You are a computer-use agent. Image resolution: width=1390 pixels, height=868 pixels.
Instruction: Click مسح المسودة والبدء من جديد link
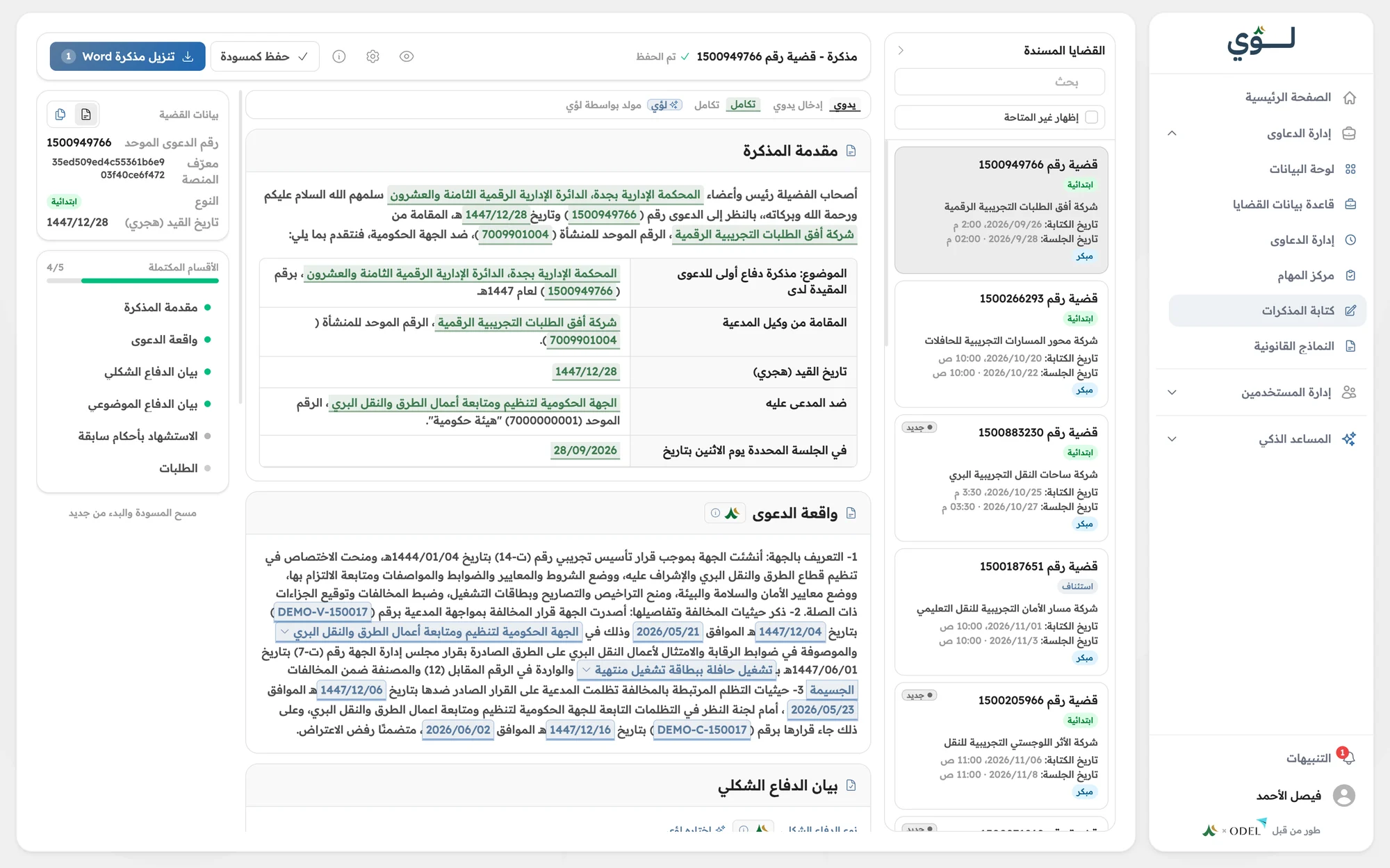pos(132,513)
